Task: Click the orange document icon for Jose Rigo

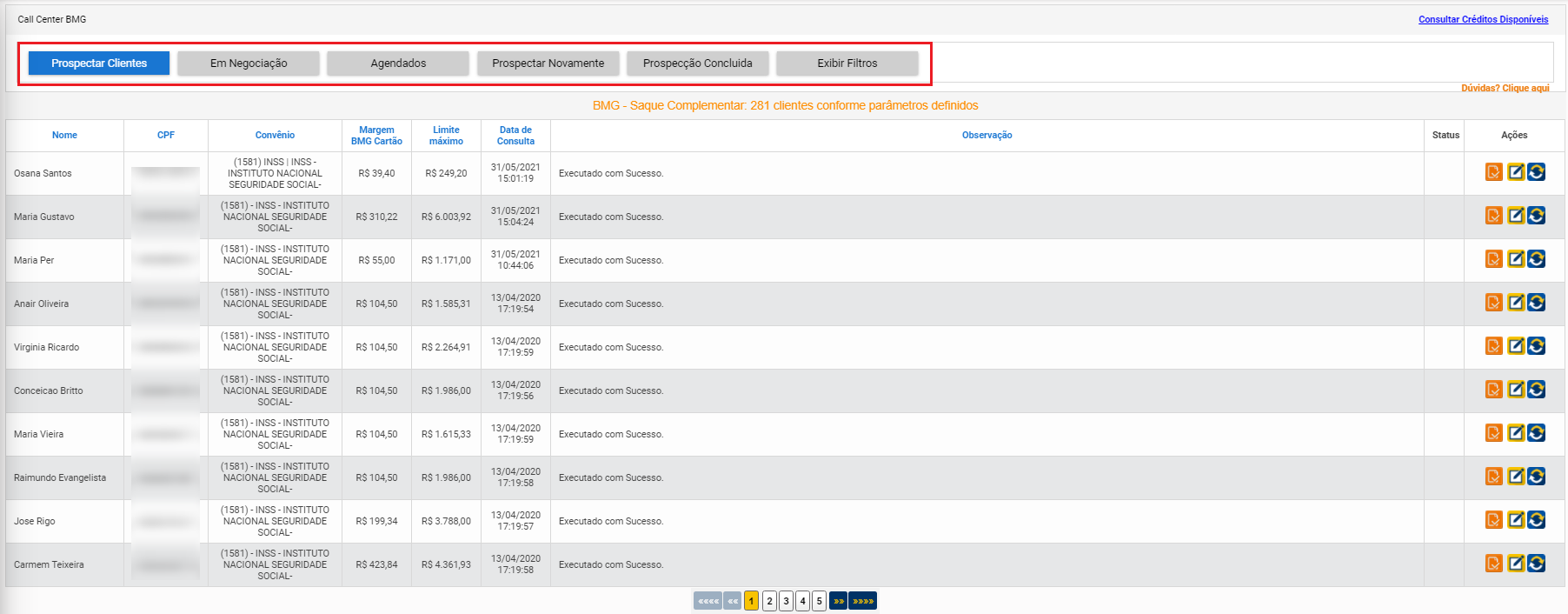Action: (1493, 520)
